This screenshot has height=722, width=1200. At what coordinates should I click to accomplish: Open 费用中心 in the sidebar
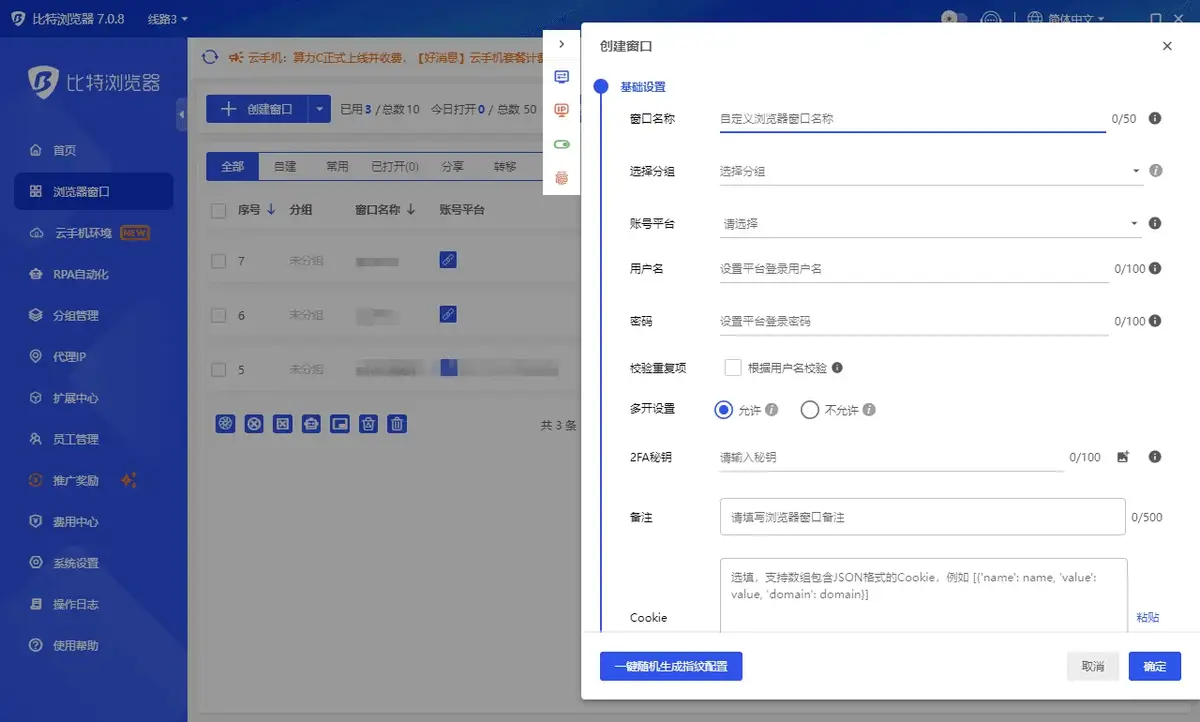coord(63,521)
